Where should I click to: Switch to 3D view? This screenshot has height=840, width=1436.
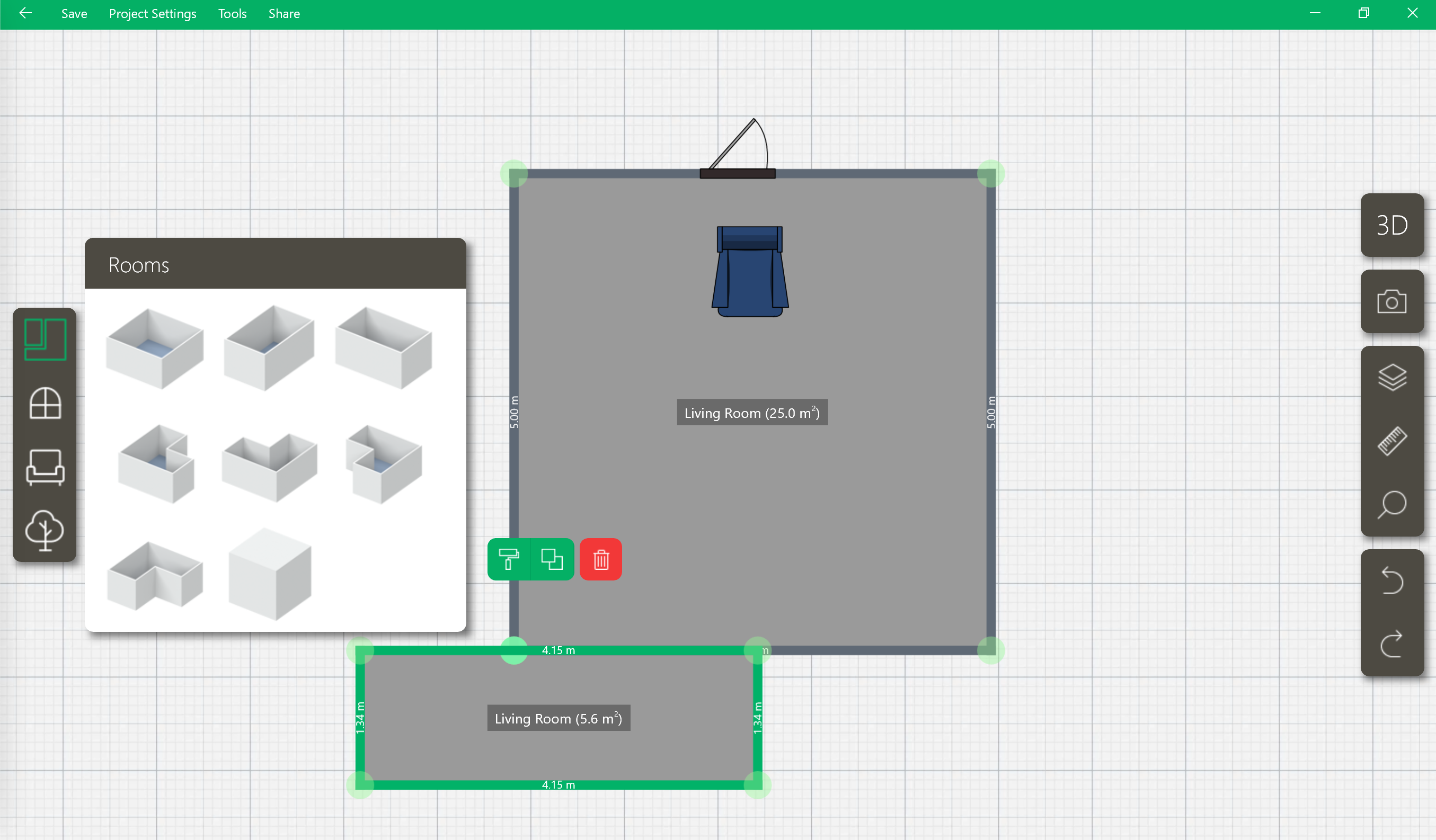click(1391, 225)
